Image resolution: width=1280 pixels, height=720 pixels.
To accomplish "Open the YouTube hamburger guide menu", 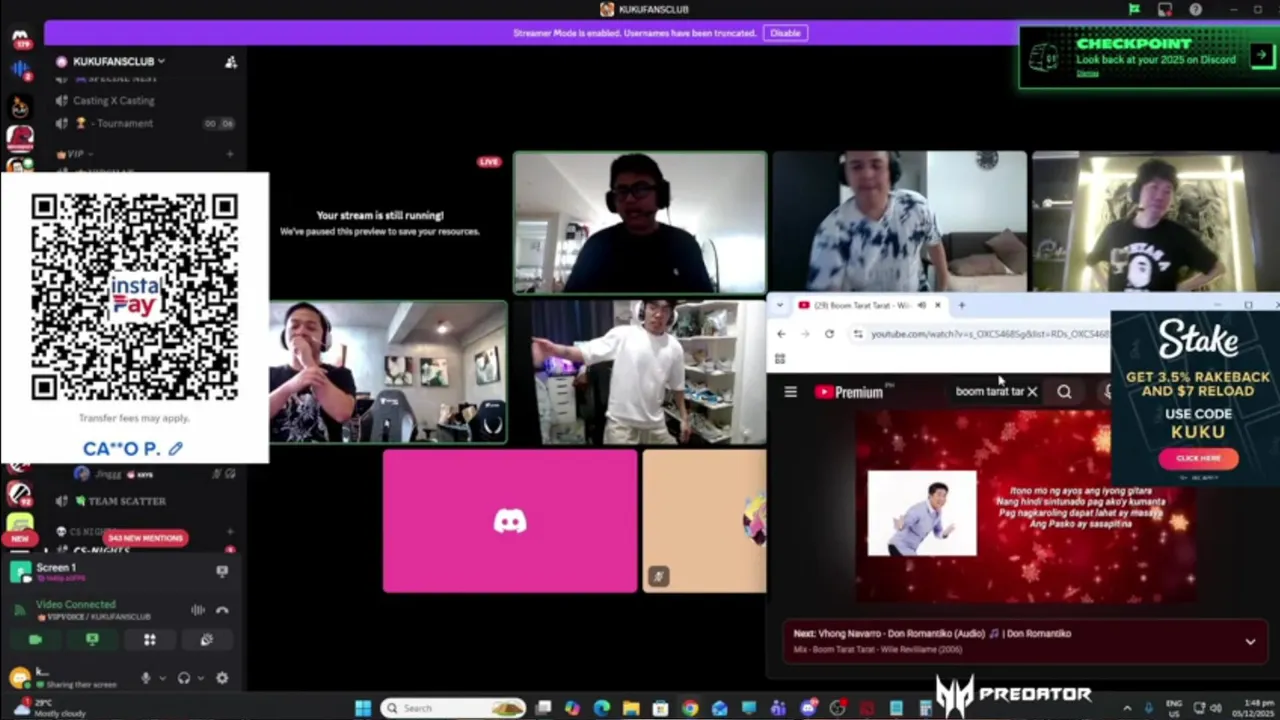I will (x=790, y=392).
